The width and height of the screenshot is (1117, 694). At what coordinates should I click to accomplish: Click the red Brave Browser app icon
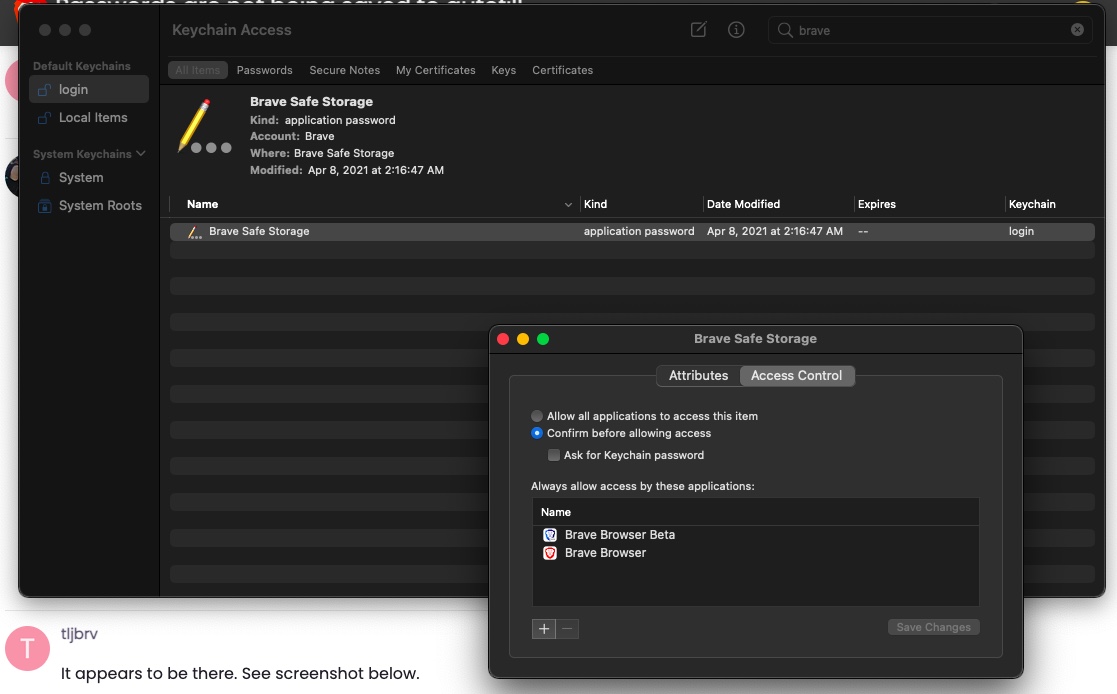[x=550, y=553]
